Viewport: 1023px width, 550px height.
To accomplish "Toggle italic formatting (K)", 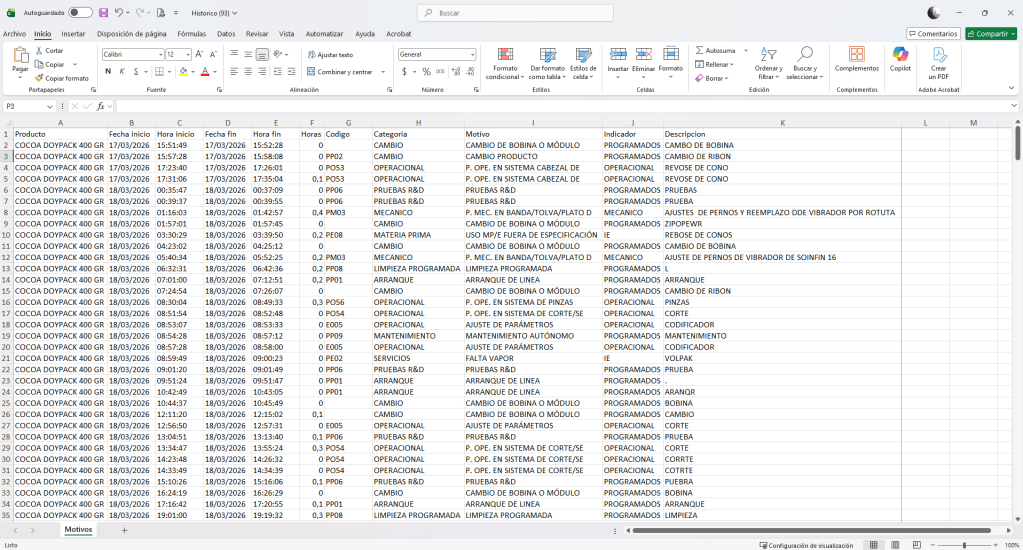I will tap(122, 72).
